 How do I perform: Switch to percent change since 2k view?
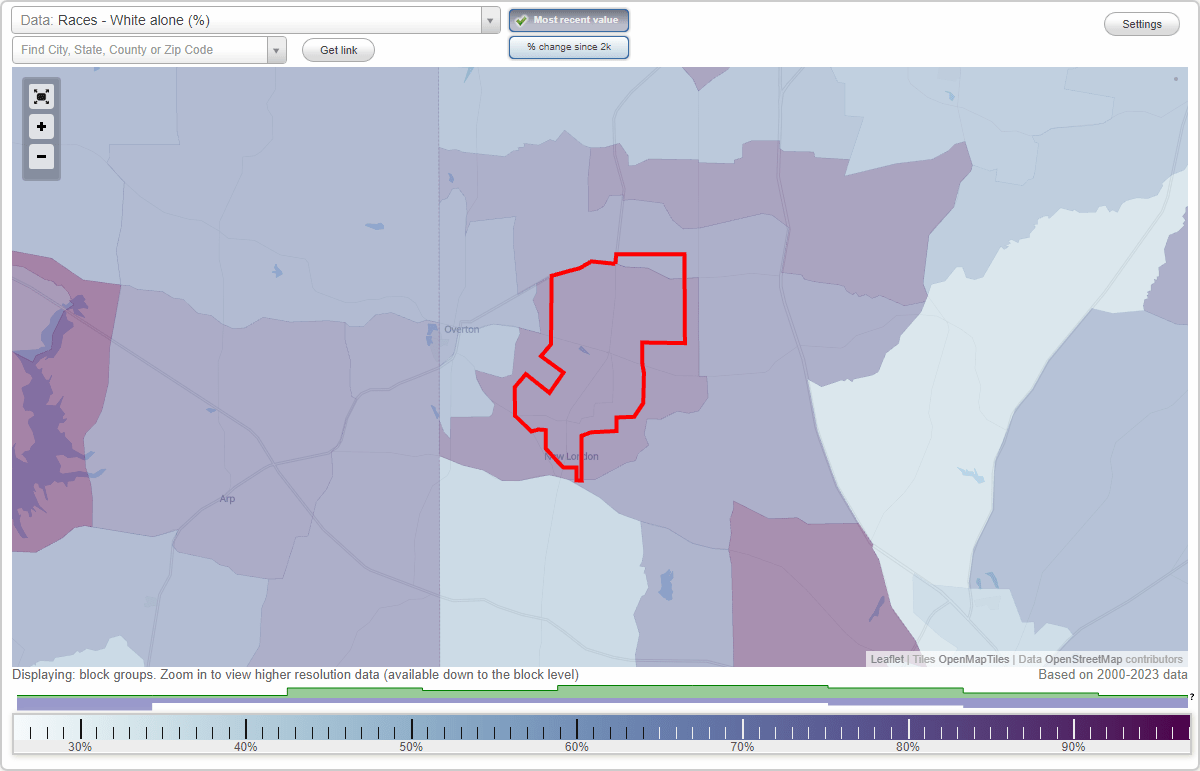point(568,46)
